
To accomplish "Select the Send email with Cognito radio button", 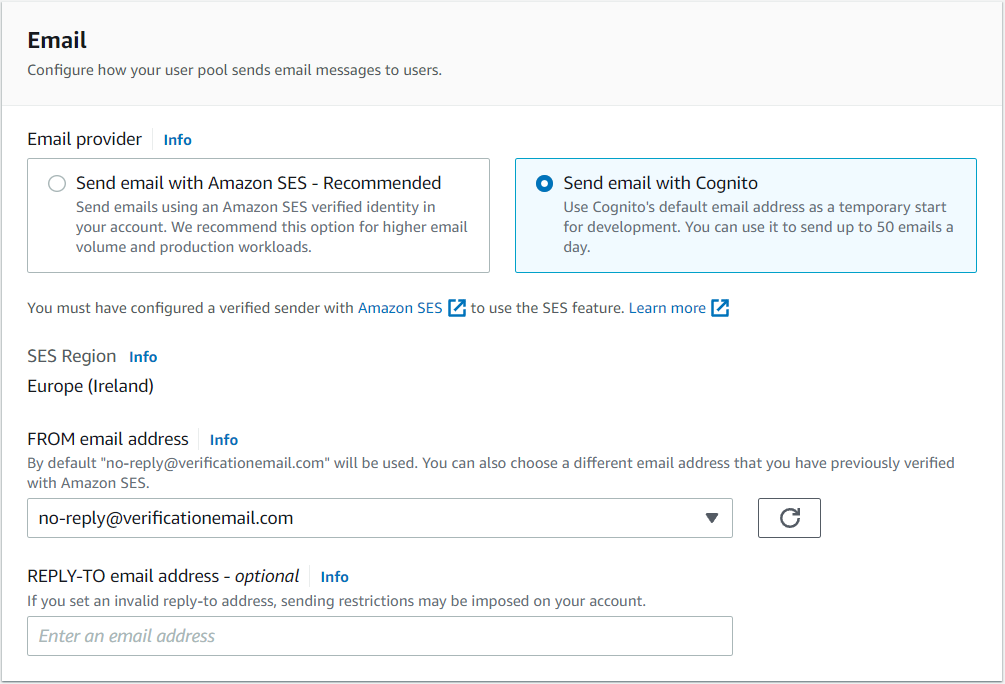I will pos(544,184).
